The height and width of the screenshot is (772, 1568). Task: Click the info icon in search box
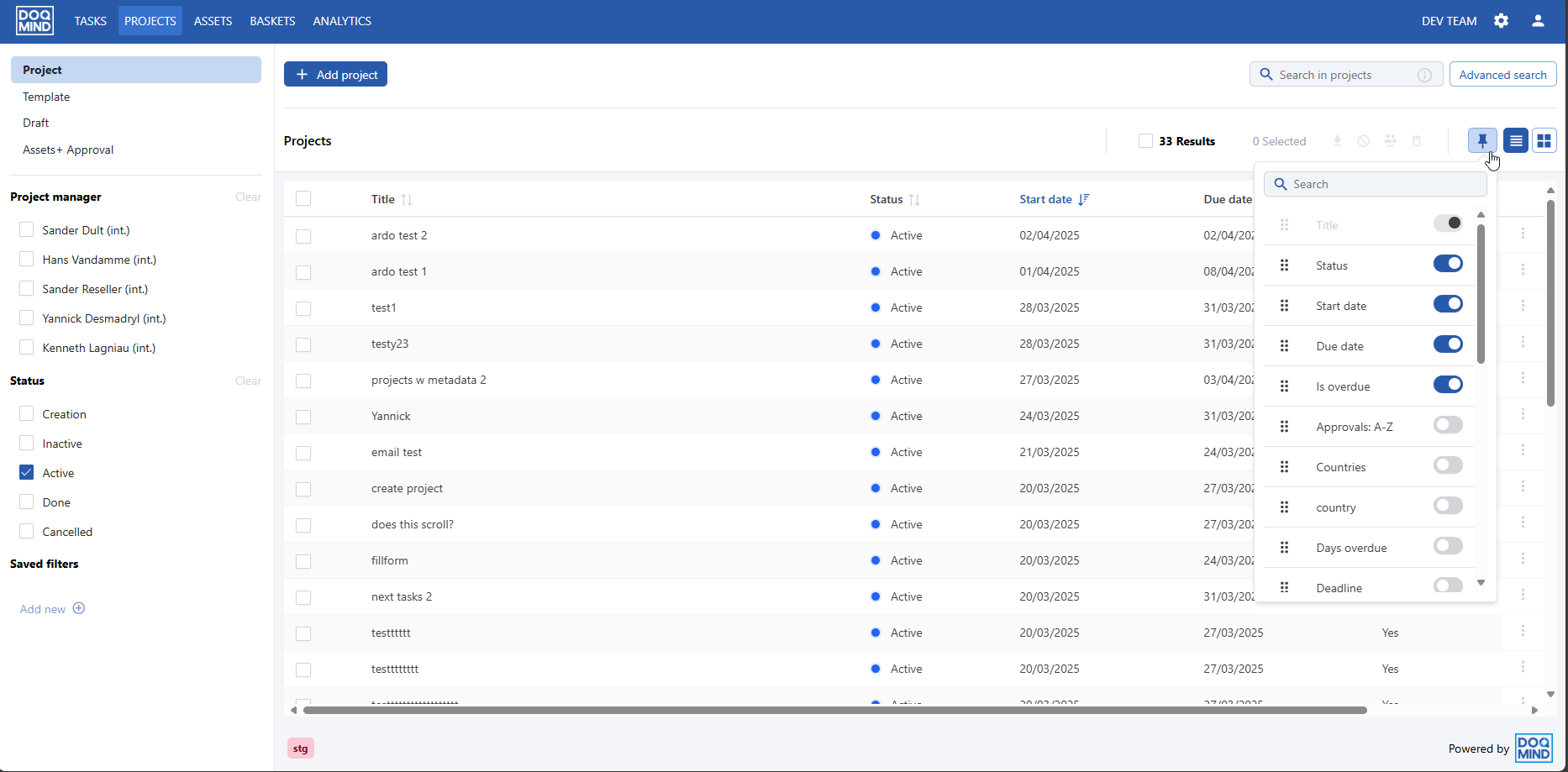(1424, 75)
